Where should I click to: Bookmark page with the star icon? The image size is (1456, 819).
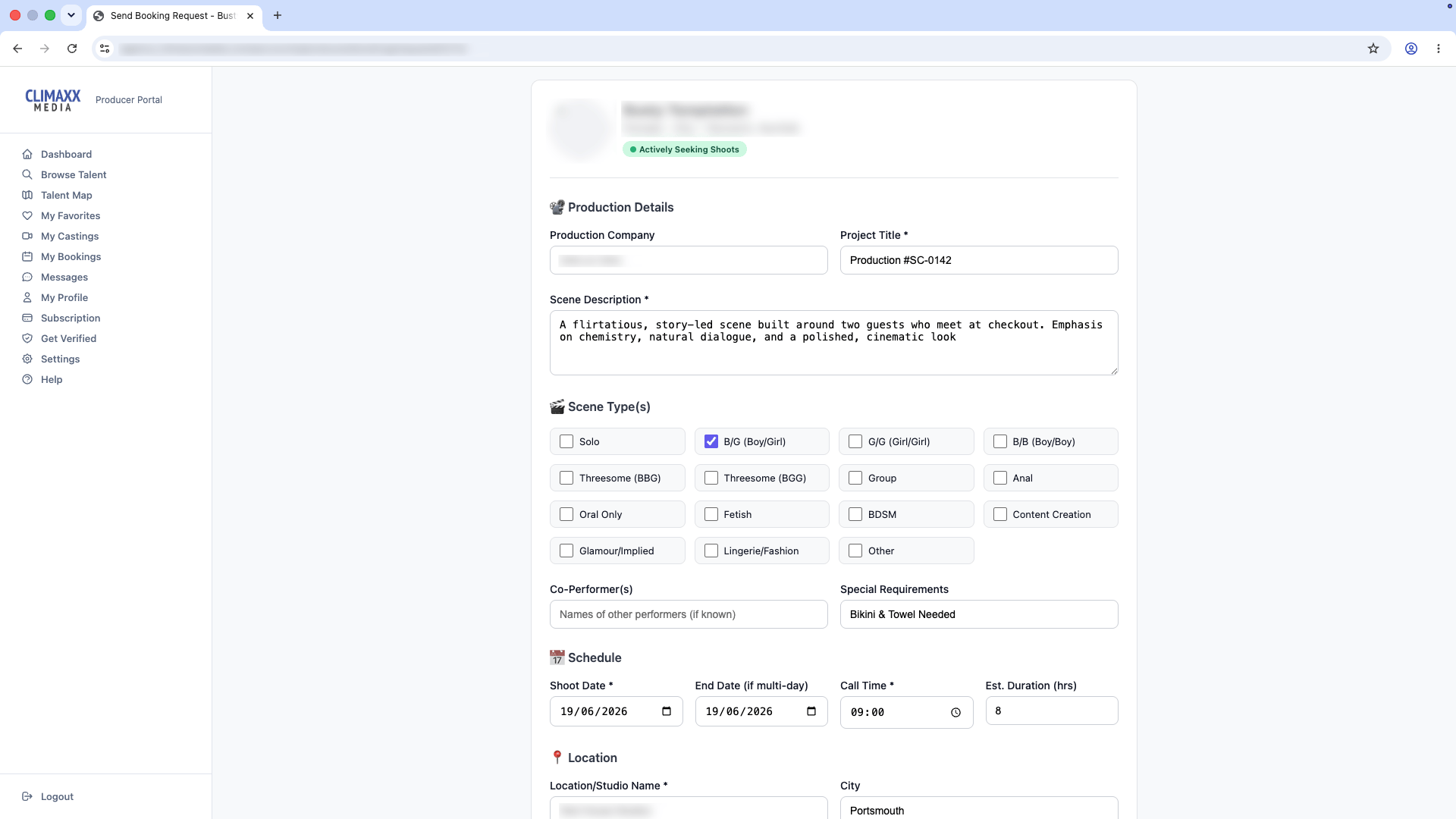click(1373, 49)
